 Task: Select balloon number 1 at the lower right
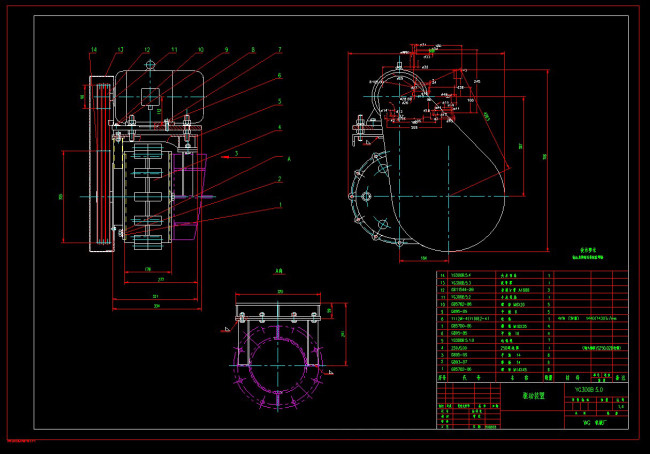point(281,205)
